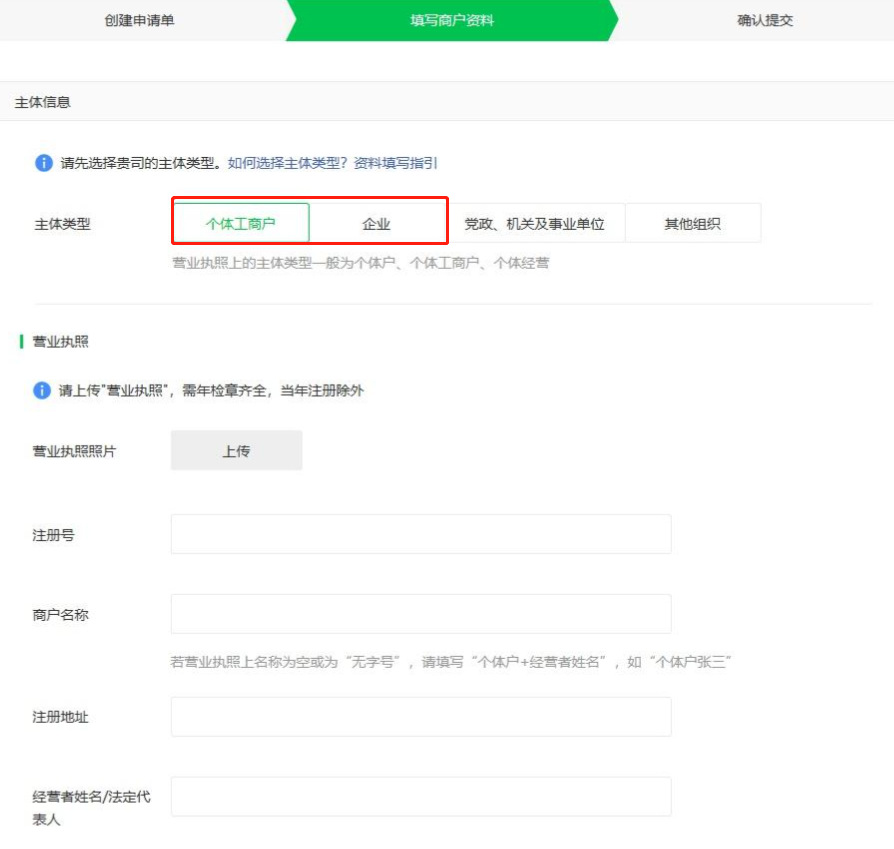Click the 主体类型 field label

pyautogui.click(x=62, y=224)
